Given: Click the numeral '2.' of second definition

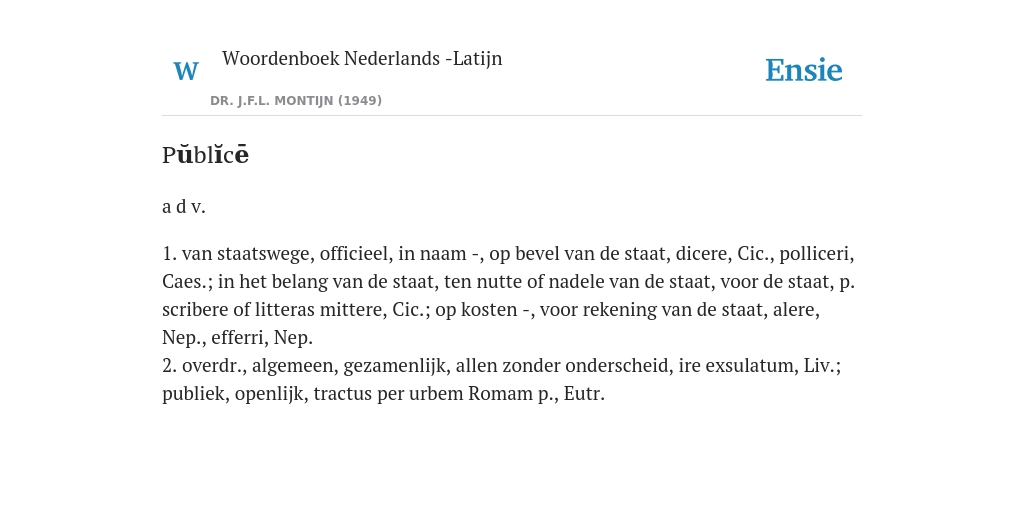Looking at the screenshot, I should pyautogui.click(x=169, y=366).
